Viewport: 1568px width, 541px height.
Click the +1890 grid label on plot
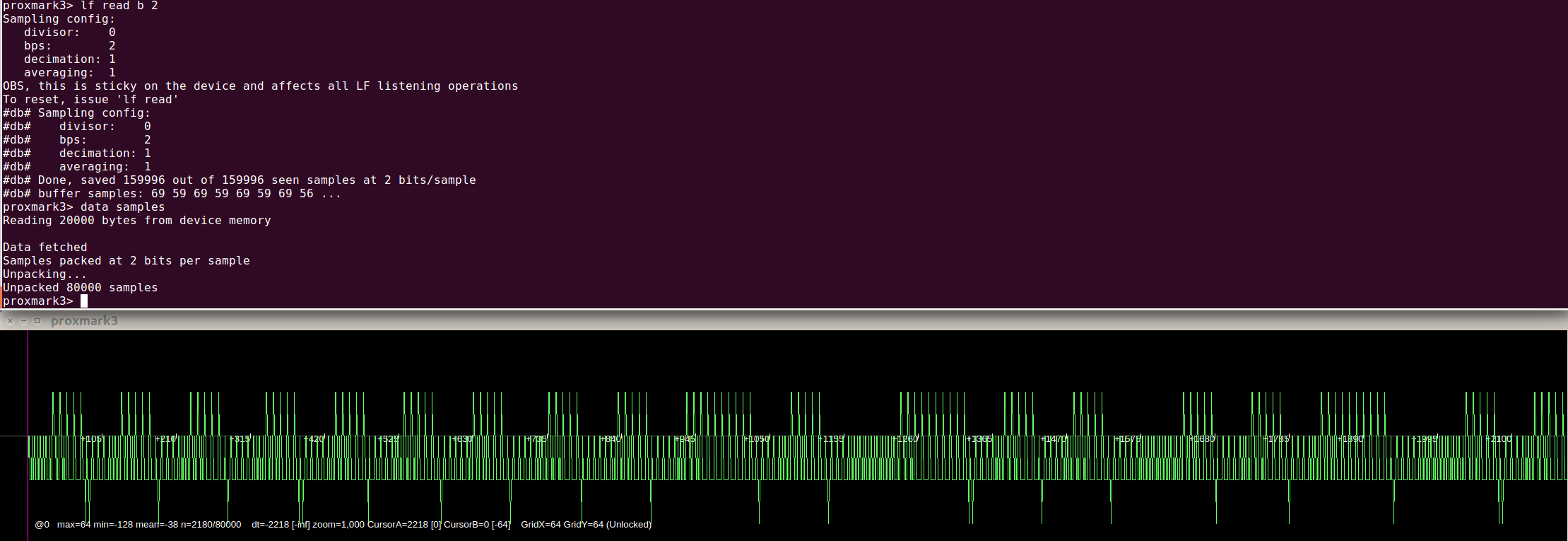pyautogui.click(x=1350, y=439)
